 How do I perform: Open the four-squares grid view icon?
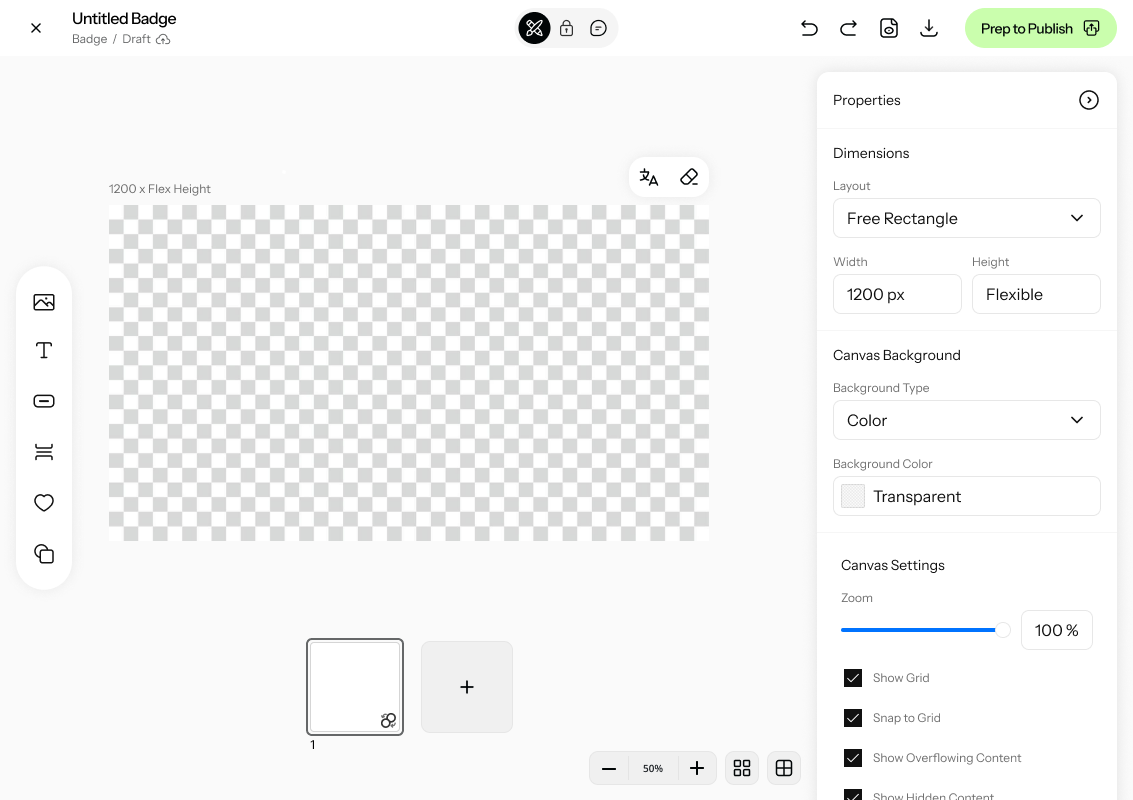click(x=742, y=768)
